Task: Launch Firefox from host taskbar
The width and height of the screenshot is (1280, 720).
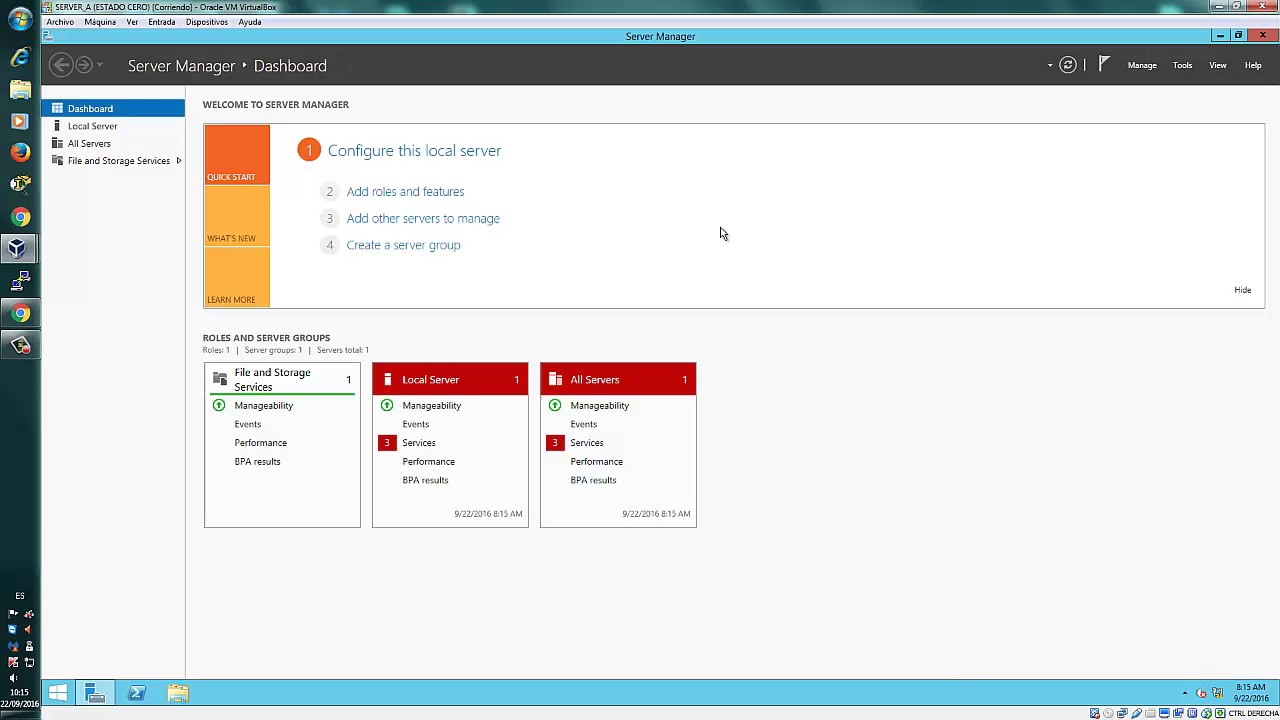Action: [20, 152]
